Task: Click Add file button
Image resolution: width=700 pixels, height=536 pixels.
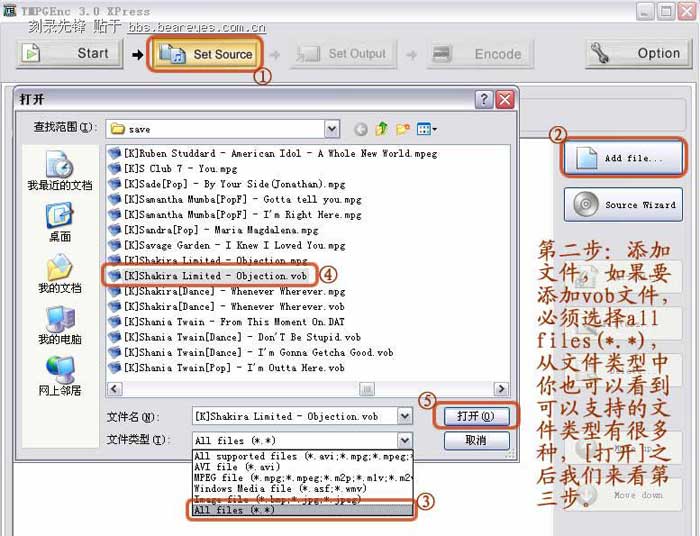Action: (x=623, y=158)
